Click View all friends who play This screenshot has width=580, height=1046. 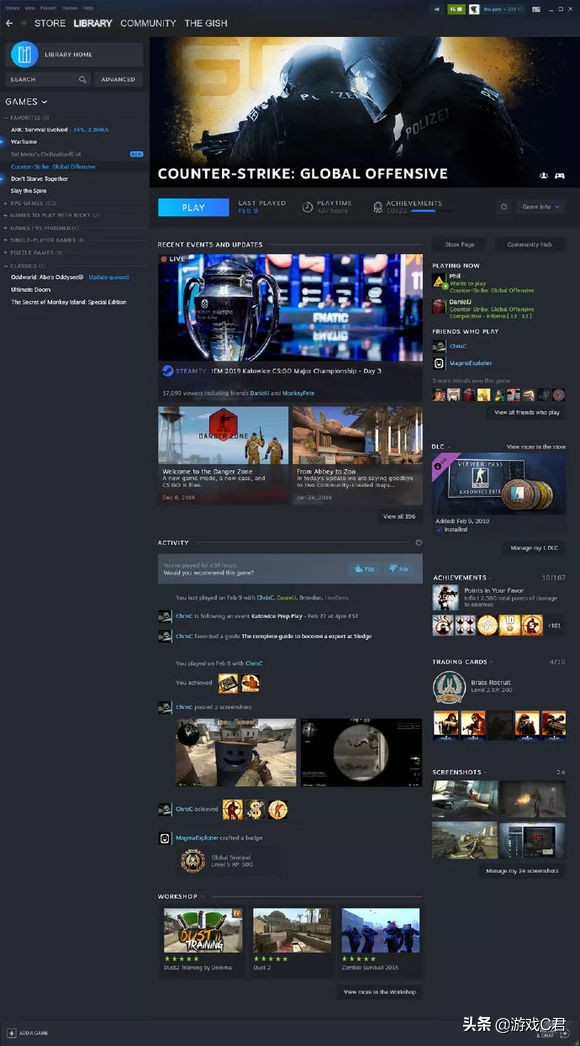[x=527, y=412]
